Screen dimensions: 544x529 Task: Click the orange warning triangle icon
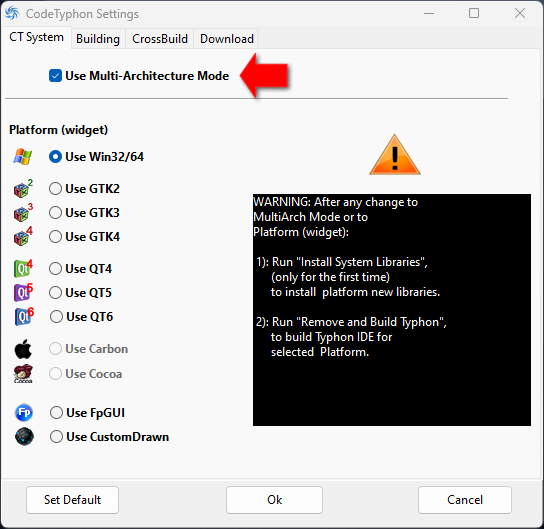(x=395, y=155)
